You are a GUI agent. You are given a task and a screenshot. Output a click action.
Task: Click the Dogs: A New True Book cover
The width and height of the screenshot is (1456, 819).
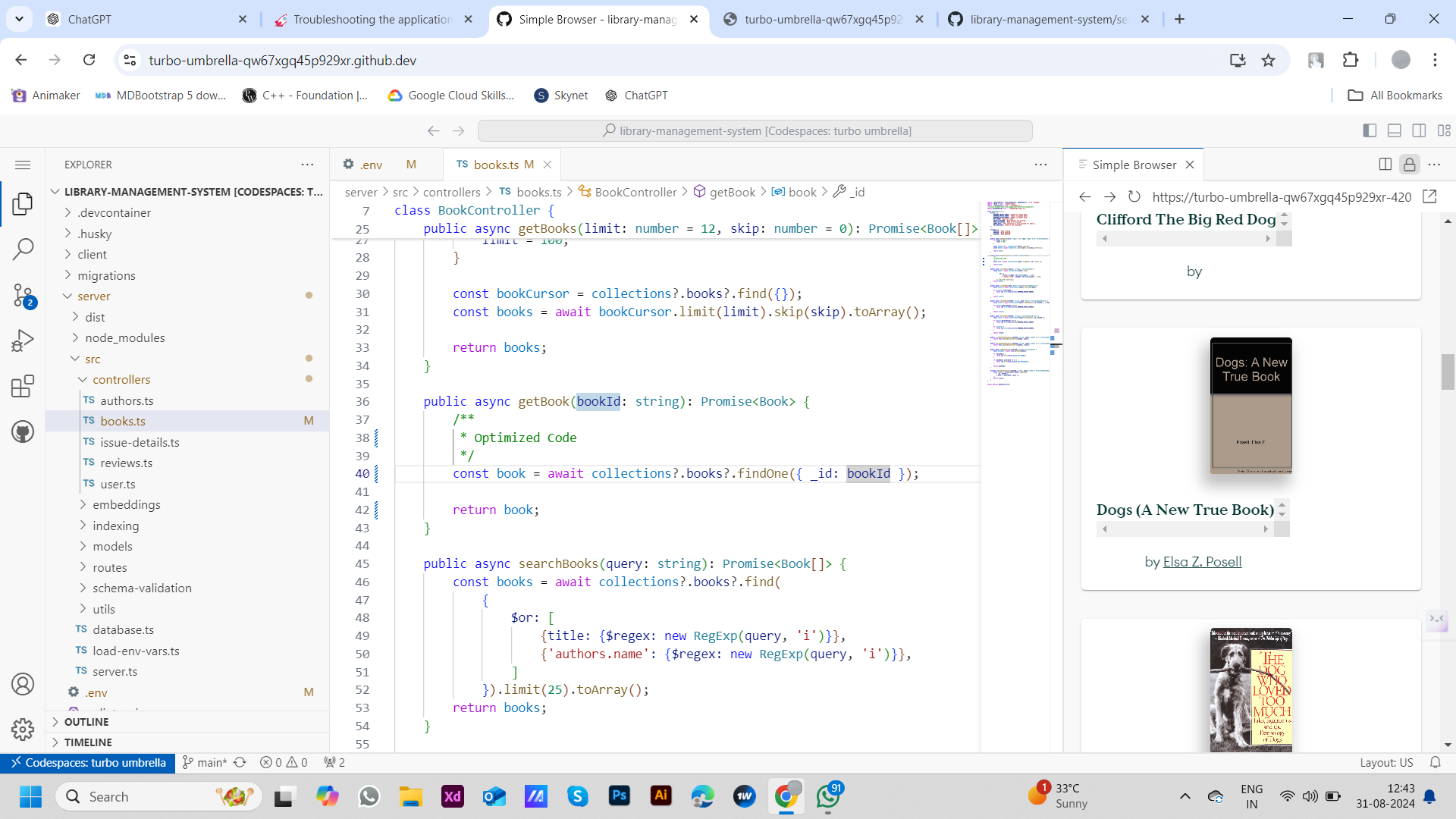(1250, 406)
